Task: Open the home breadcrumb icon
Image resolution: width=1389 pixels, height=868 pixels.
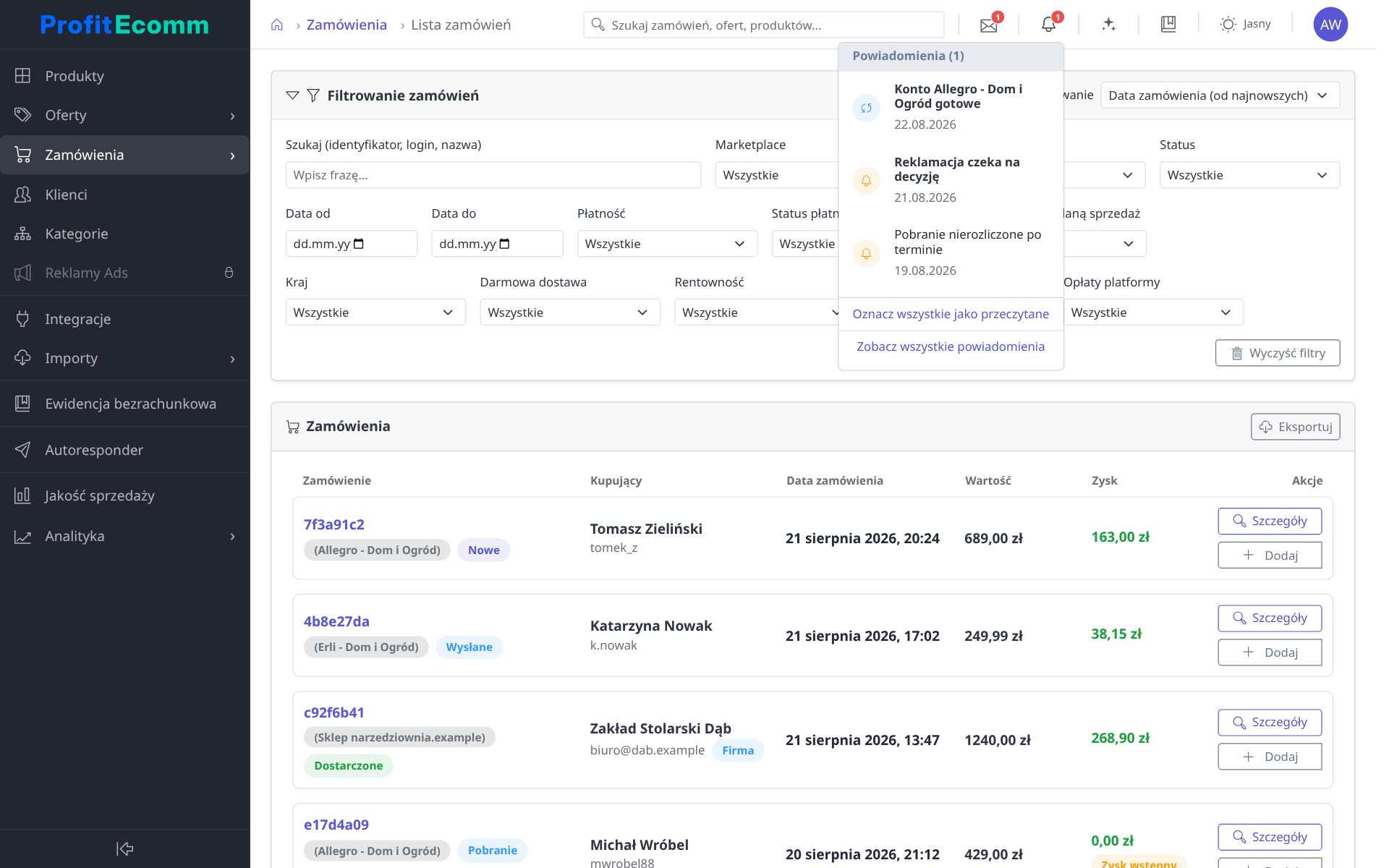Action: [276, 25]
